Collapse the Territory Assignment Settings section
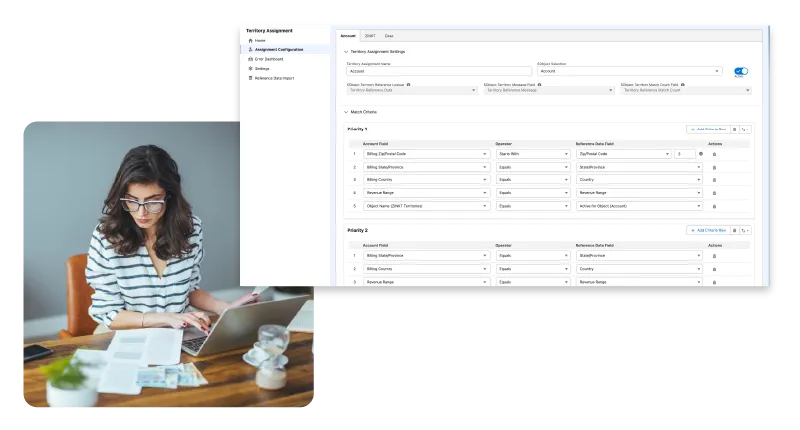The width and height of the screenshot is (800, 430). [x=346, y=51]
